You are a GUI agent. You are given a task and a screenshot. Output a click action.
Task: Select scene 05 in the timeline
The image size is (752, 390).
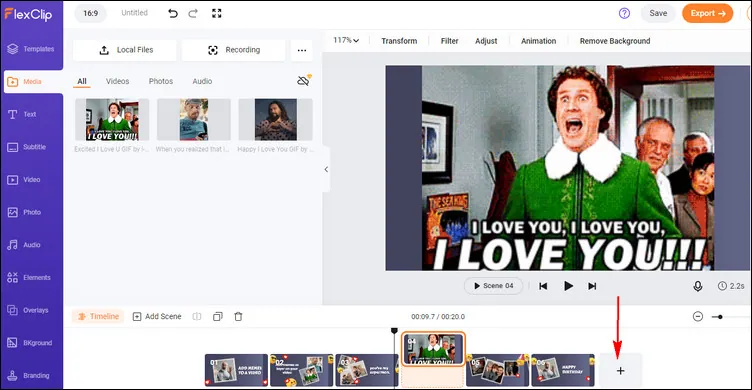497,370
